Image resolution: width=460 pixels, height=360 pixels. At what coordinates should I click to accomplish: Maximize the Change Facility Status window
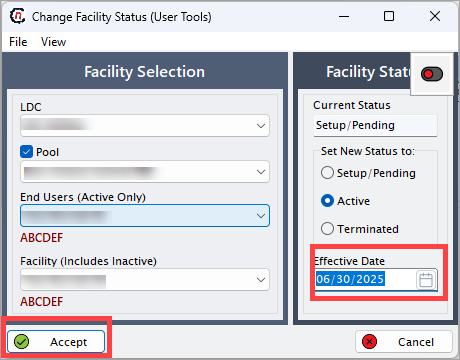click(x=389, y=16)
